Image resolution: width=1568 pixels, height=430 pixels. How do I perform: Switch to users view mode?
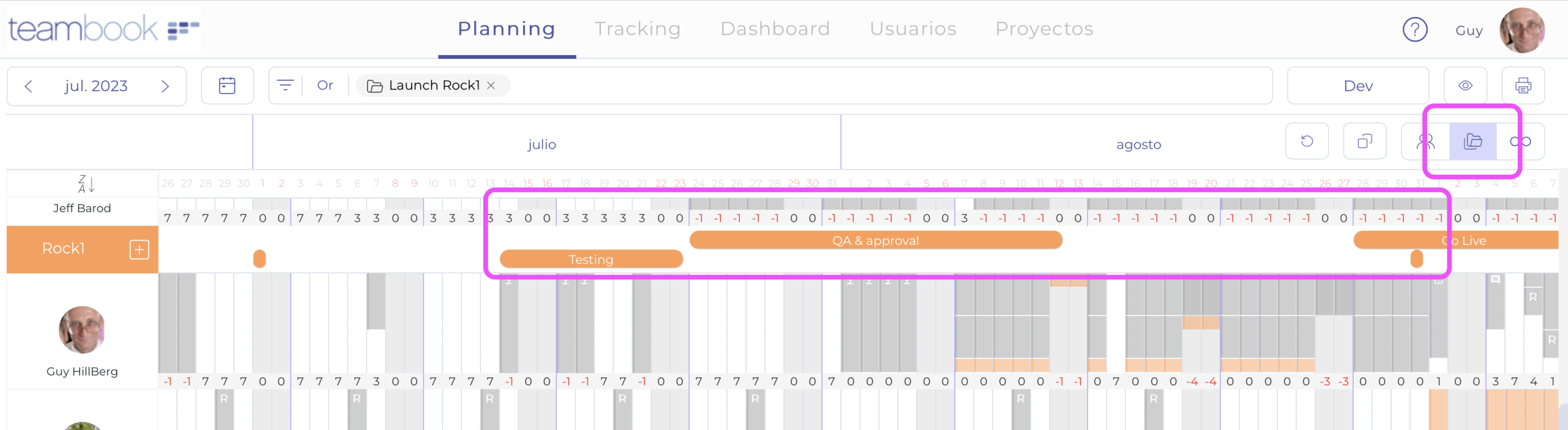(1425, 141)
